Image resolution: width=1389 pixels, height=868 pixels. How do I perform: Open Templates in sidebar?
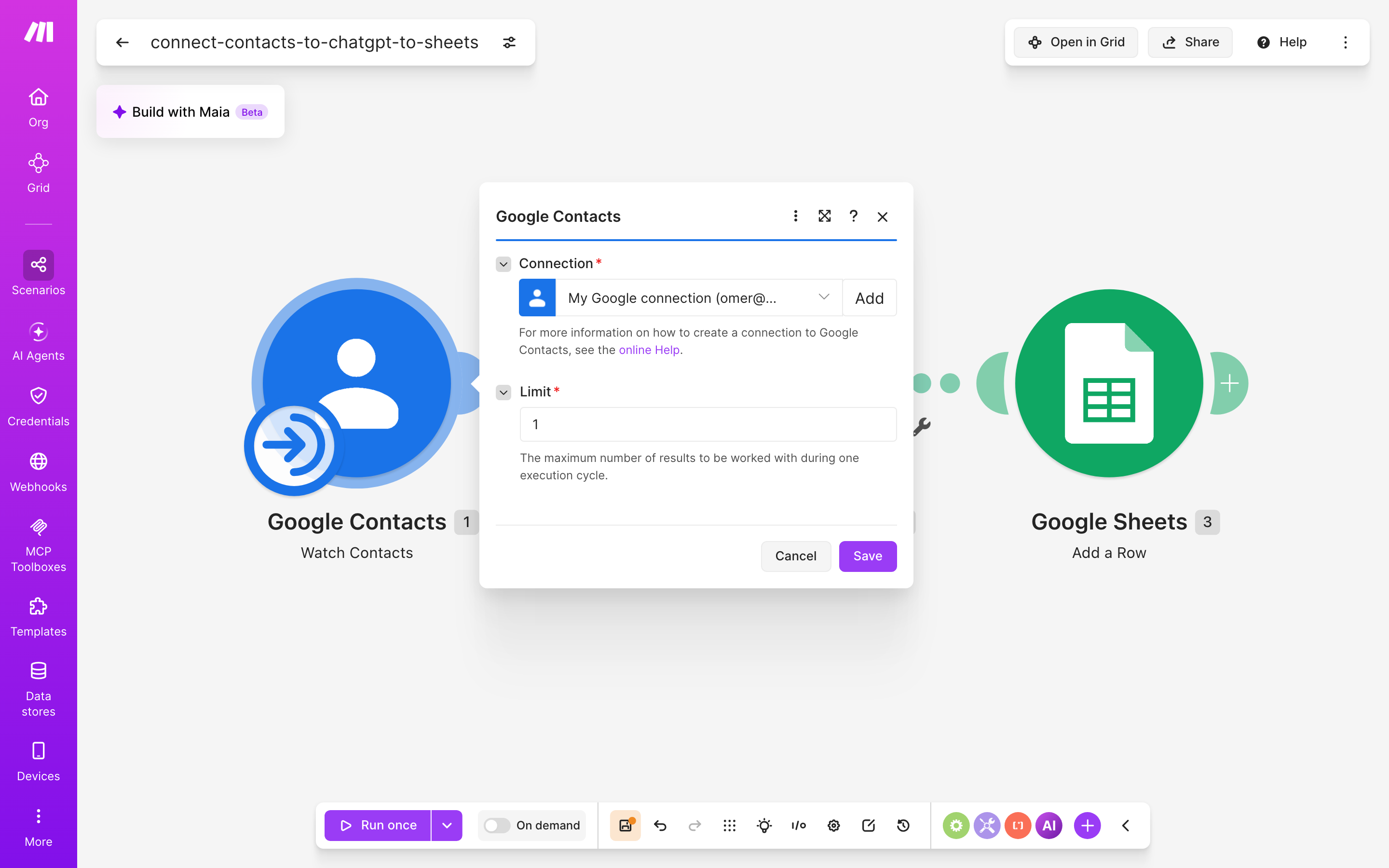click(39, 617)
